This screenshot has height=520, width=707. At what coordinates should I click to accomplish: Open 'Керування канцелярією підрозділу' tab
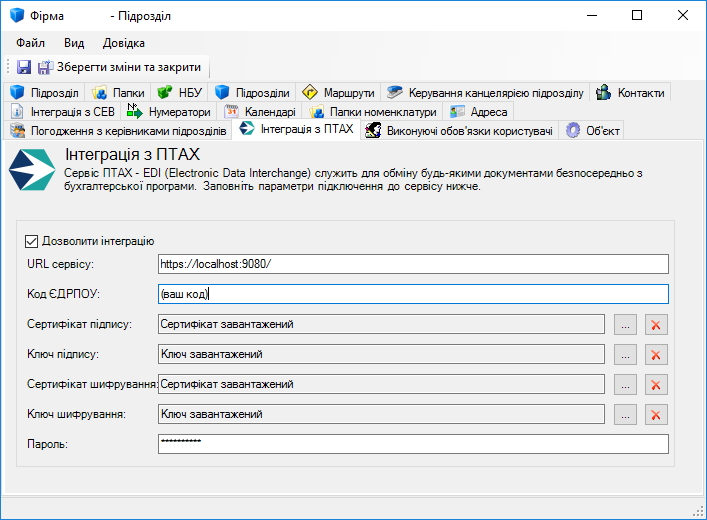485,92
